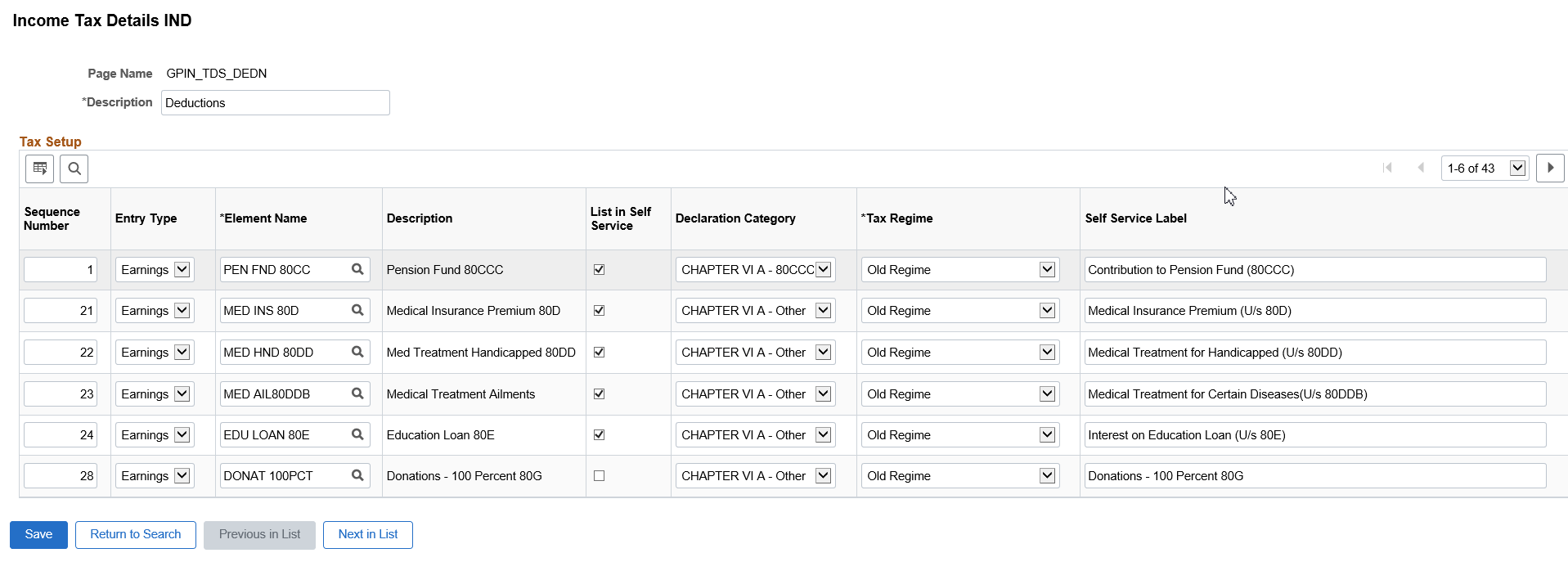1568x571 pixels.
Task: Go to Next in List
Action: (x=368, y=535)
